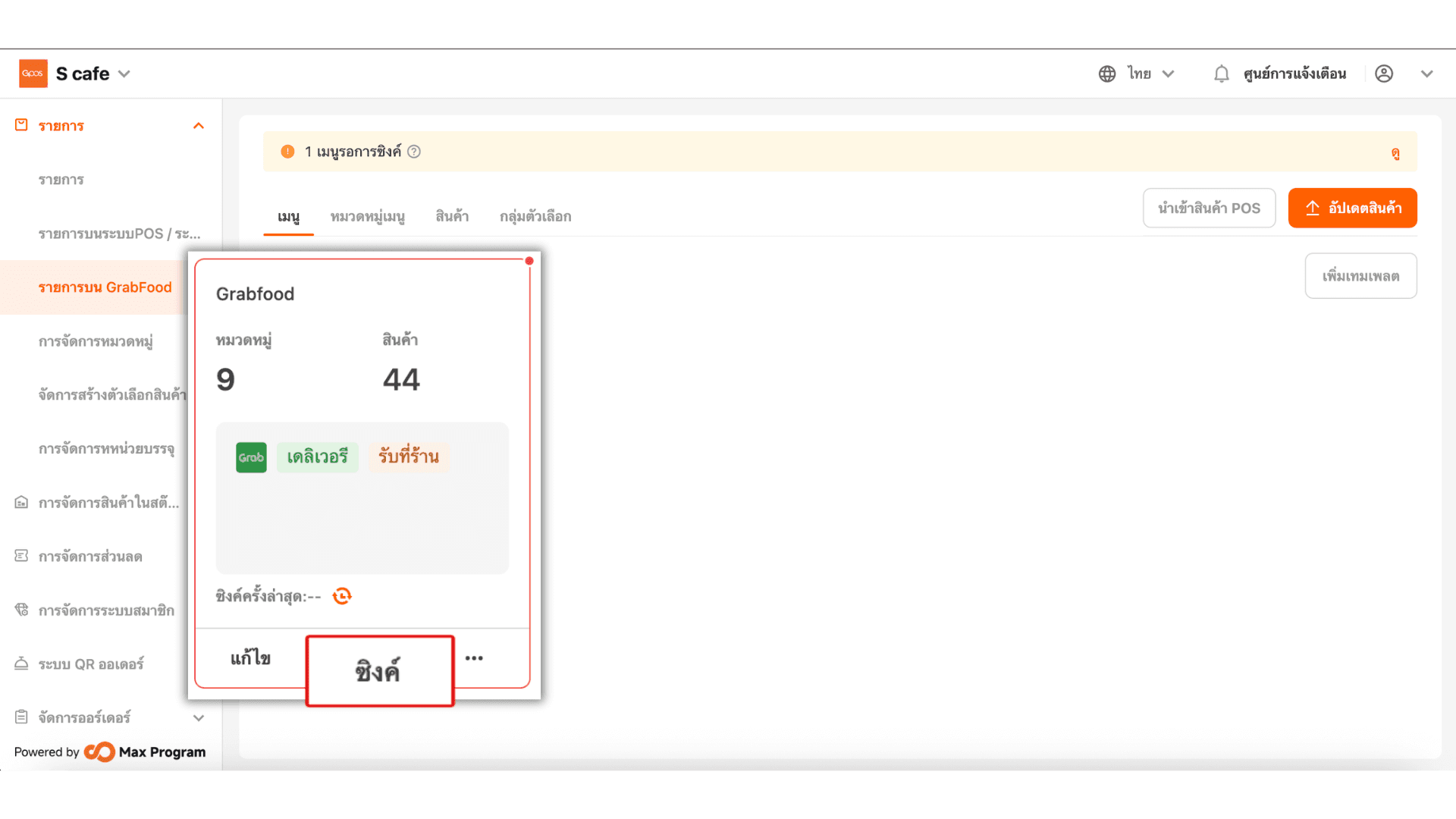The height and width of the screenshot is (819, 1456).
Task: Click ดู link in the sync banner
Action: point(1395,153)
